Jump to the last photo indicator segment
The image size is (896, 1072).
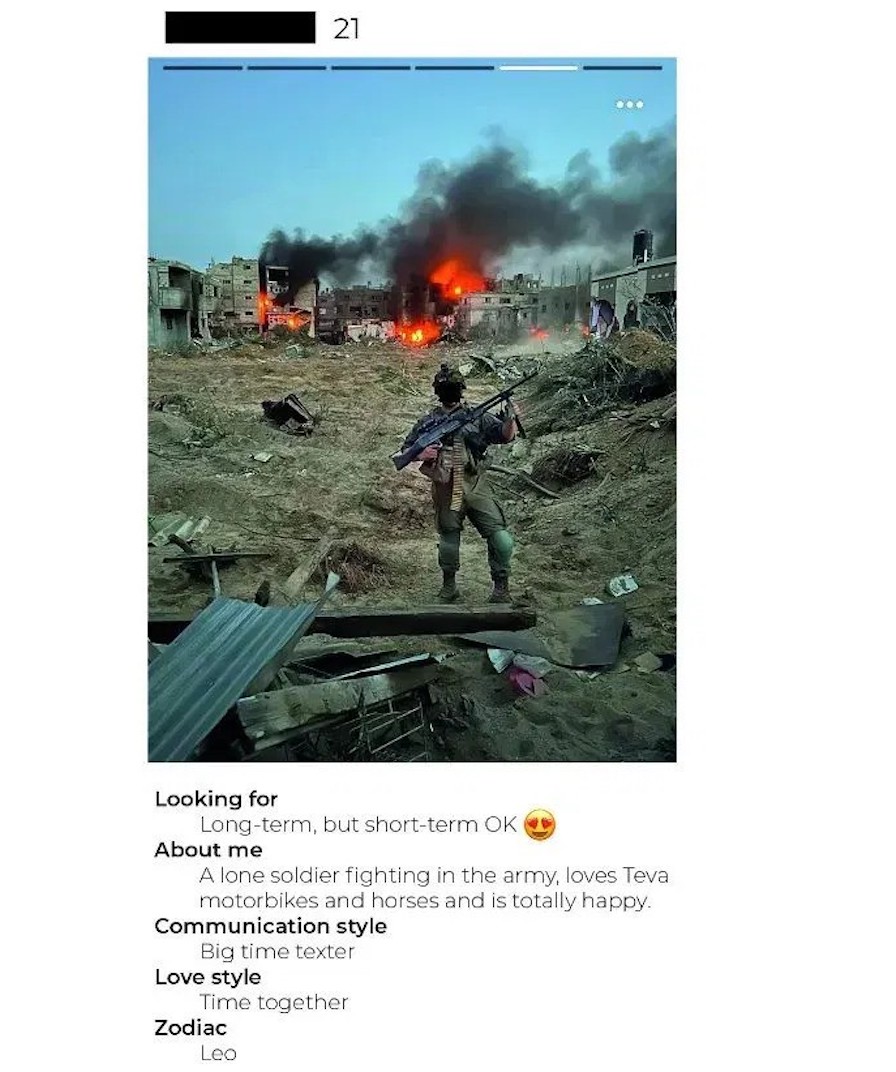click(623, 68)
